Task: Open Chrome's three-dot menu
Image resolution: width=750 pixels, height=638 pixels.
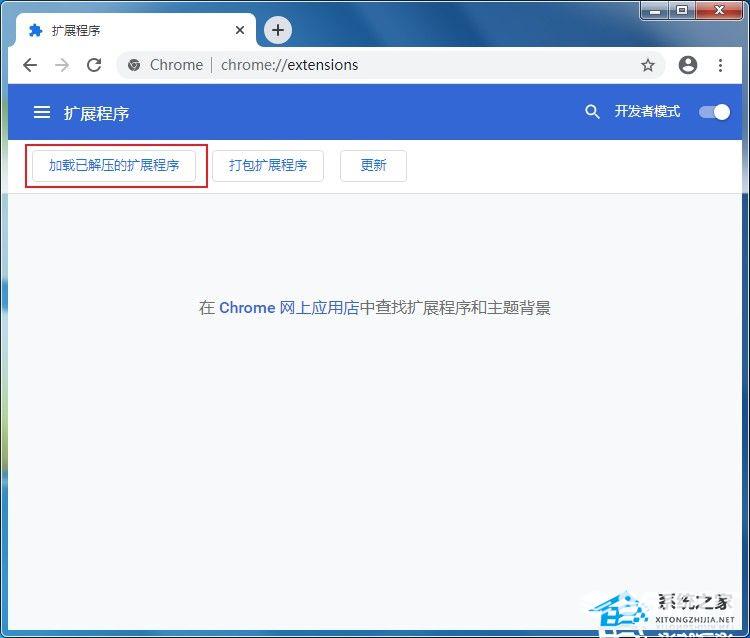Action: coord(720,65)
